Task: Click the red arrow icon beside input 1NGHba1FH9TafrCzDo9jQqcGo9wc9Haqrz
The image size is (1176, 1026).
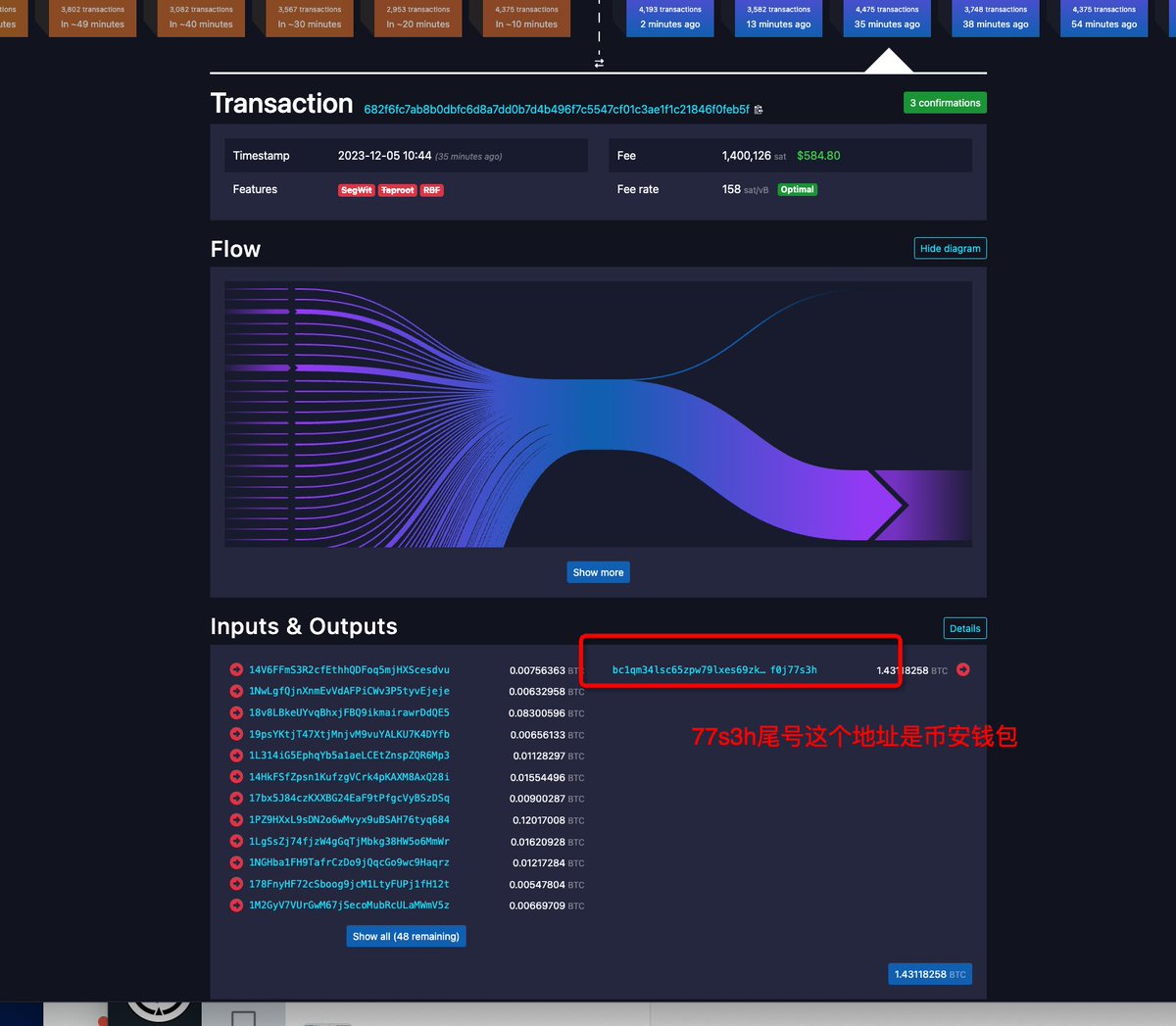Action: pyautogui.click(x=236, y=863)
